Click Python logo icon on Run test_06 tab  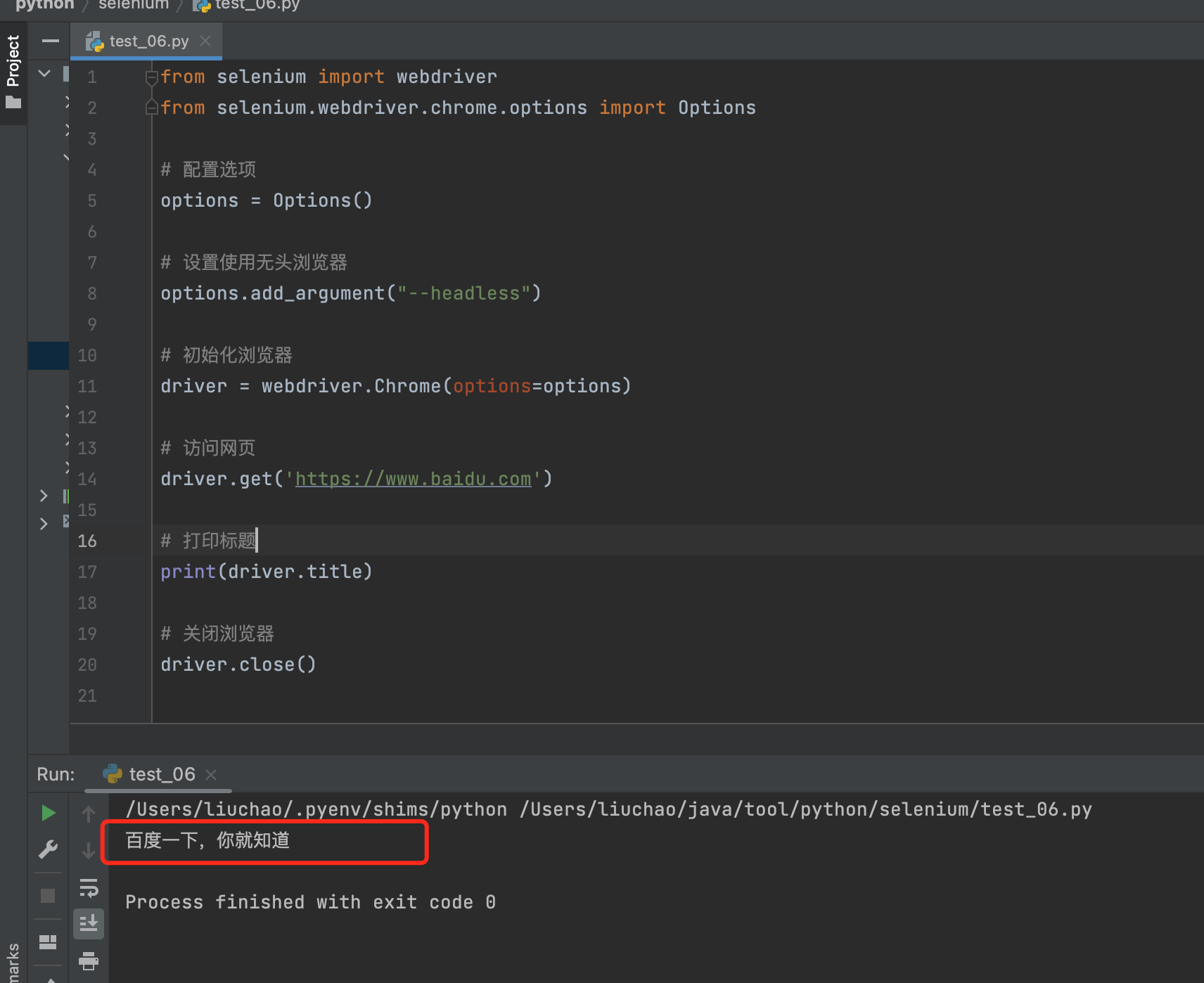tap(113, 774)
